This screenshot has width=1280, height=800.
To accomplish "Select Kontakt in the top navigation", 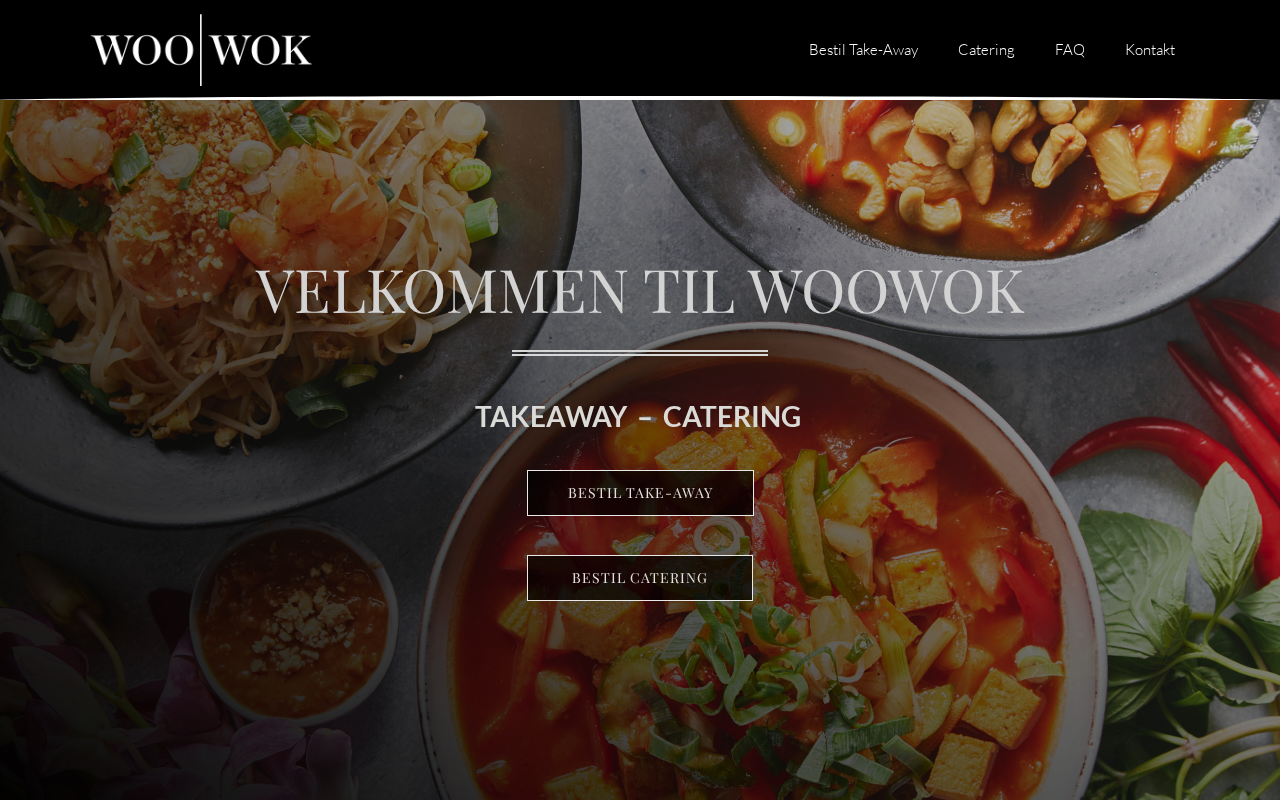I will point(1150,50).
